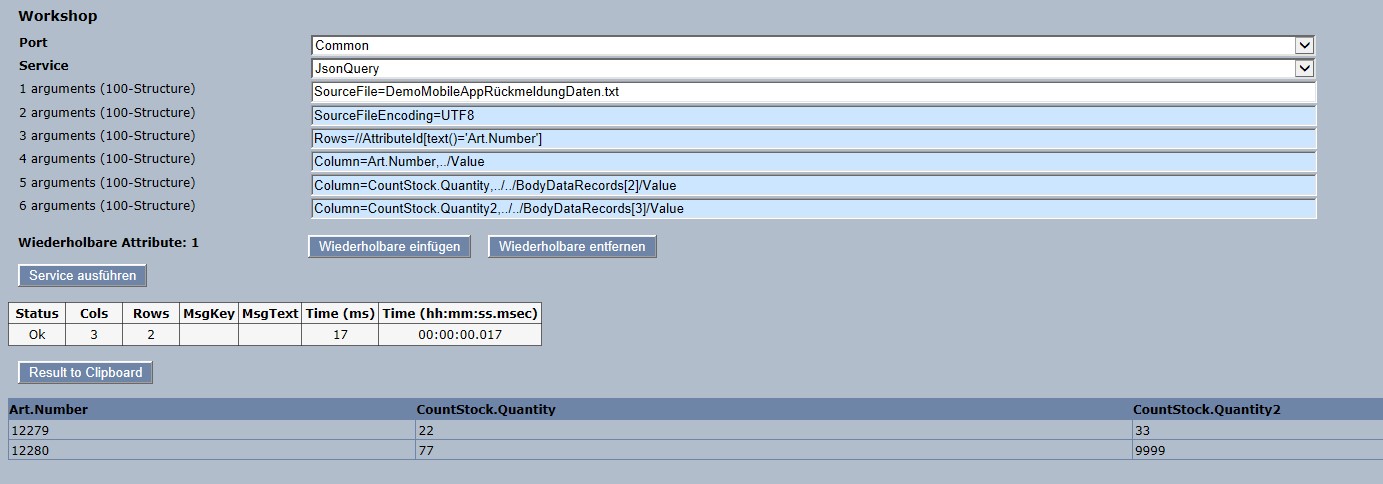This screenshot has width=1383, height=484.
Task: Select the result cell 12279
Action: pyautogui.click(x=211, y=430)
